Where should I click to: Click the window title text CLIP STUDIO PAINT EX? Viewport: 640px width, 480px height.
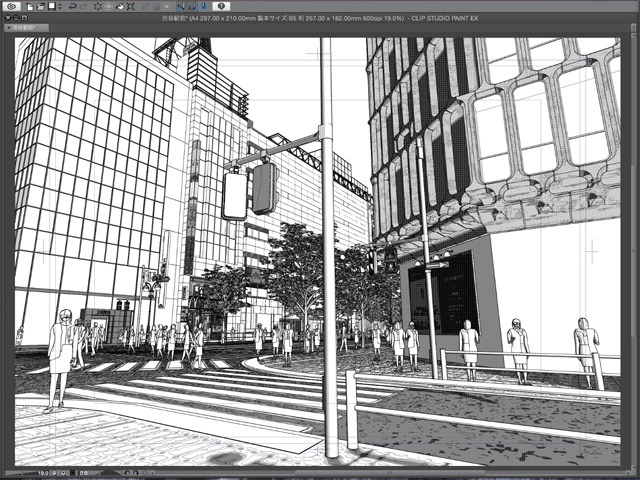click(x=445, y=18)
